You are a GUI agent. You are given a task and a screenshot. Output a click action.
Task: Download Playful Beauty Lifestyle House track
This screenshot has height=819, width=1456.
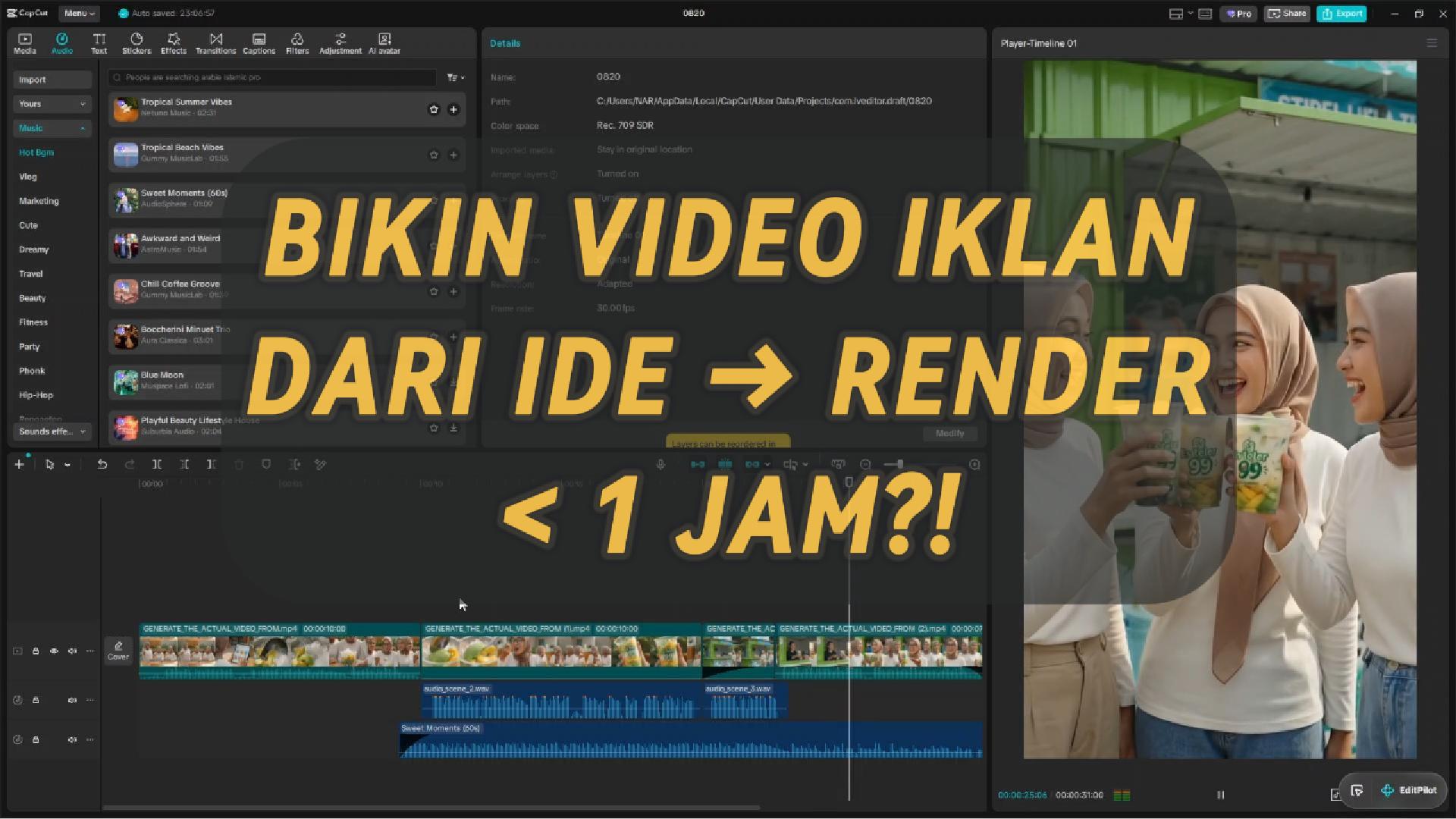pyautogui.click(x=453, y=428)
